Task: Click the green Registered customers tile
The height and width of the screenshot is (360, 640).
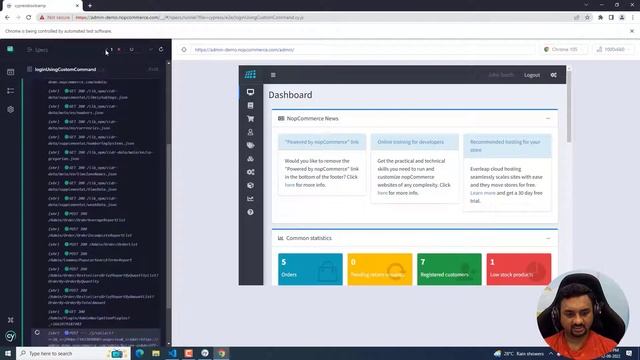Action: click(x=449, y=269)
